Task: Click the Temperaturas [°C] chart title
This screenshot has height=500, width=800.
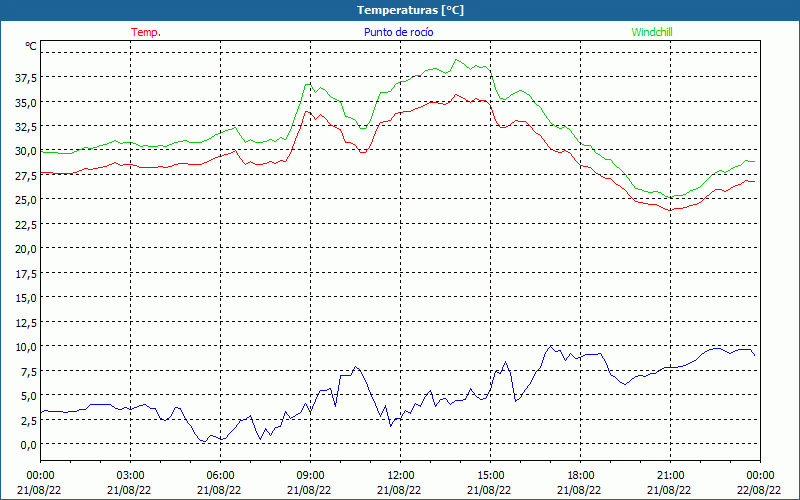Action: point(410,10)
